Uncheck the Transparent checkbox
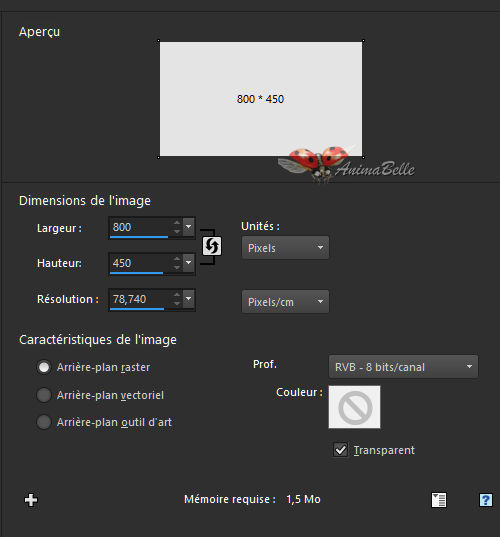 pyautogui.click(x=340, y=450)
